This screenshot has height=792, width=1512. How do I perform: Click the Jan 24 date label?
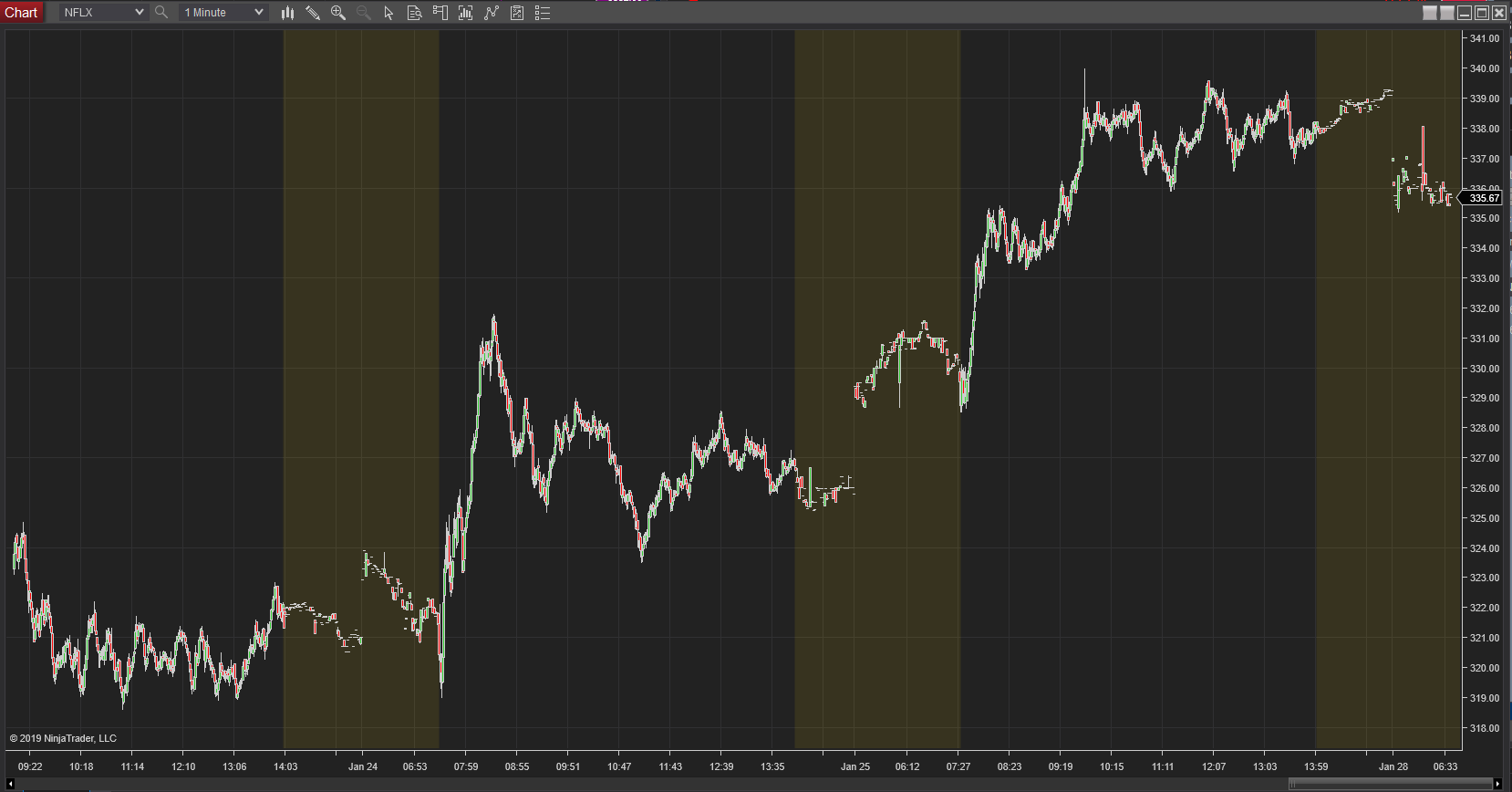point(363,766)
